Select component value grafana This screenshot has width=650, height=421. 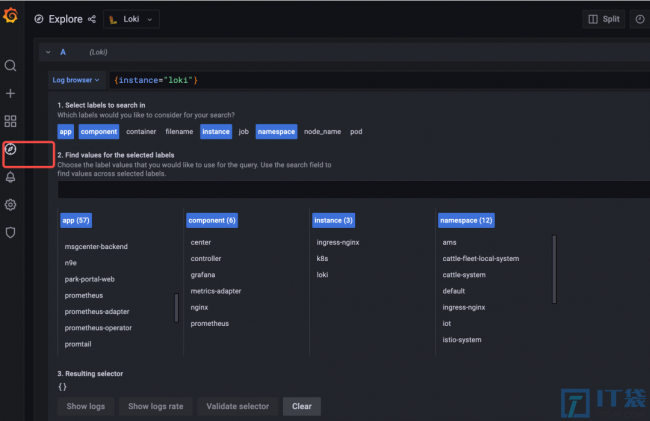[203, 275]
